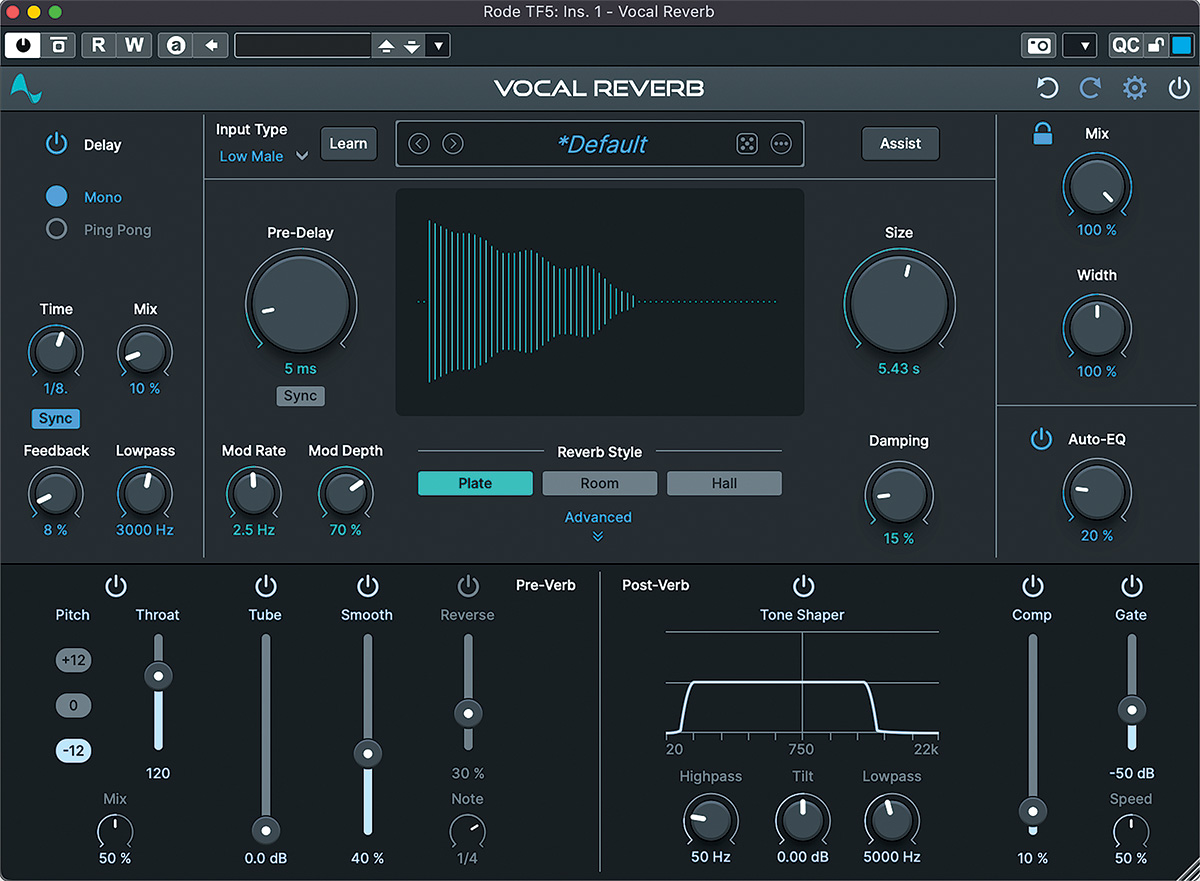Click the Learn button
Screen dimensions: 1200x881
click(348, 143)
